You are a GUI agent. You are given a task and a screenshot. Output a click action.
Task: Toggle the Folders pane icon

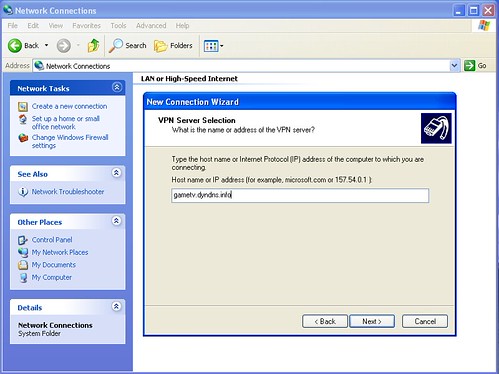point(160,46)
